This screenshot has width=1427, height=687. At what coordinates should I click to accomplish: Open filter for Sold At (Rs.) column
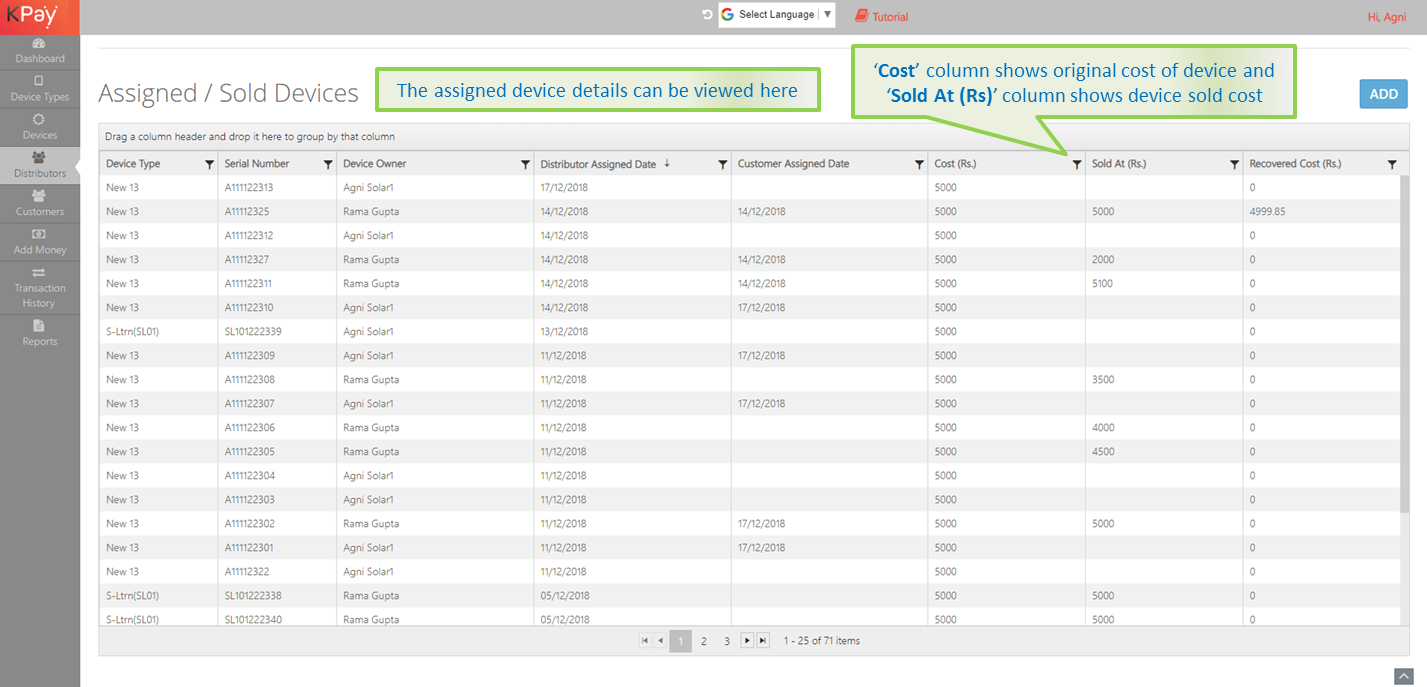(x=1234, y=165)
